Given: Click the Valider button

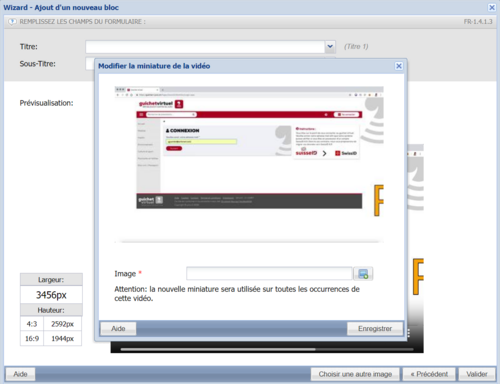Looking at the screenshot, I should 477,374.
